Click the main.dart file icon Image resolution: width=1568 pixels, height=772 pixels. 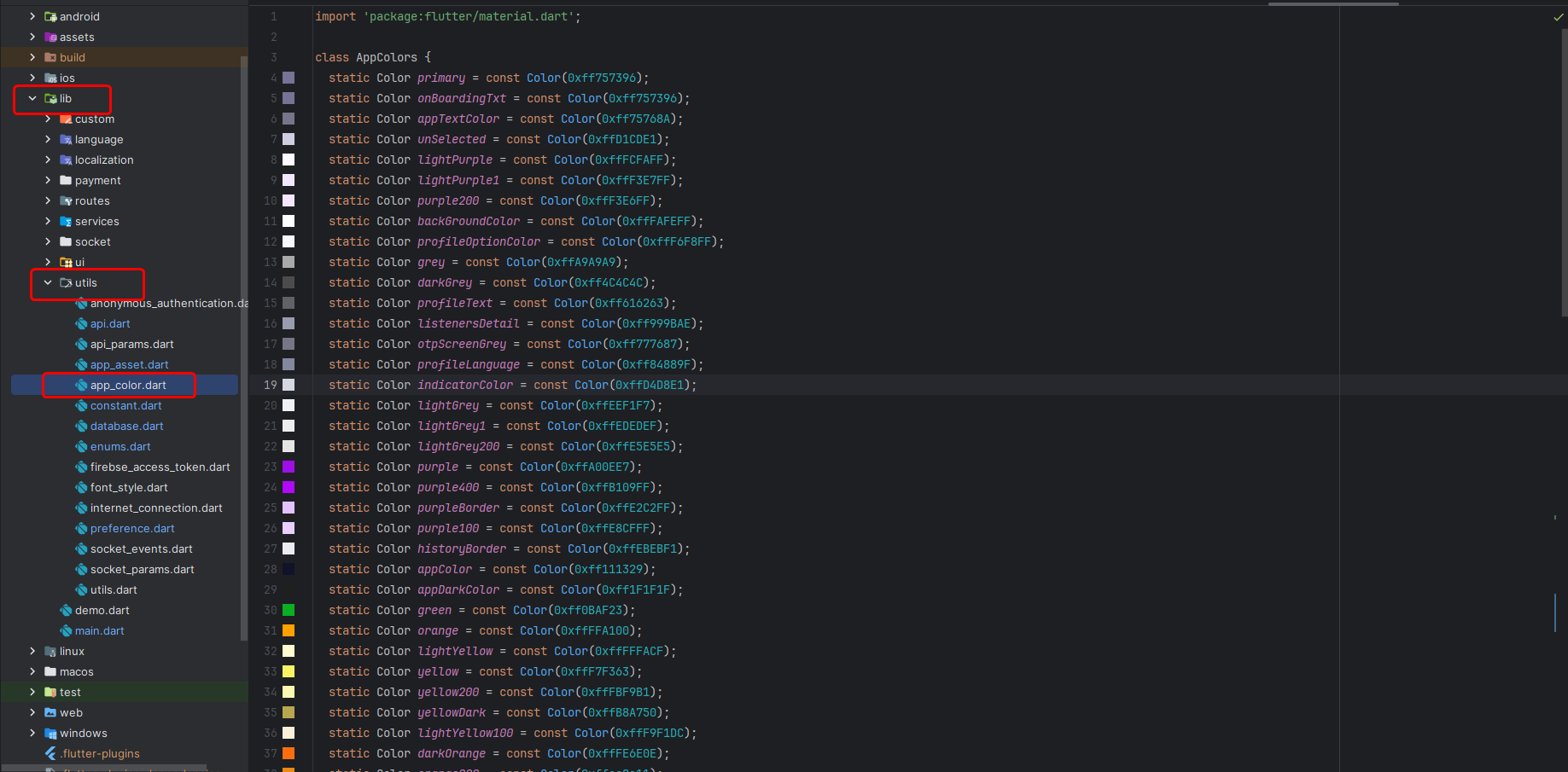66,630
